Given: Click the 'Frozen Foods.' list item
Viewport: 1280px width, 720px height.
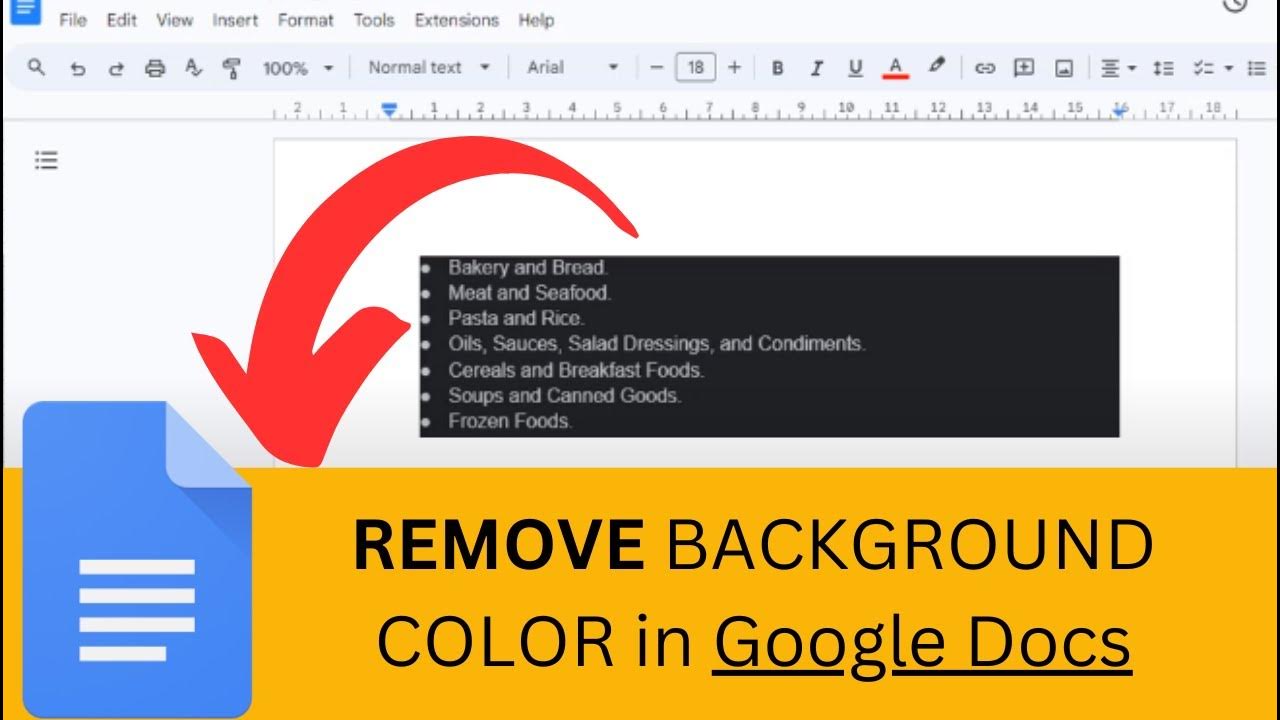Looking at the screenshot, I should click(x=510, y=421).
